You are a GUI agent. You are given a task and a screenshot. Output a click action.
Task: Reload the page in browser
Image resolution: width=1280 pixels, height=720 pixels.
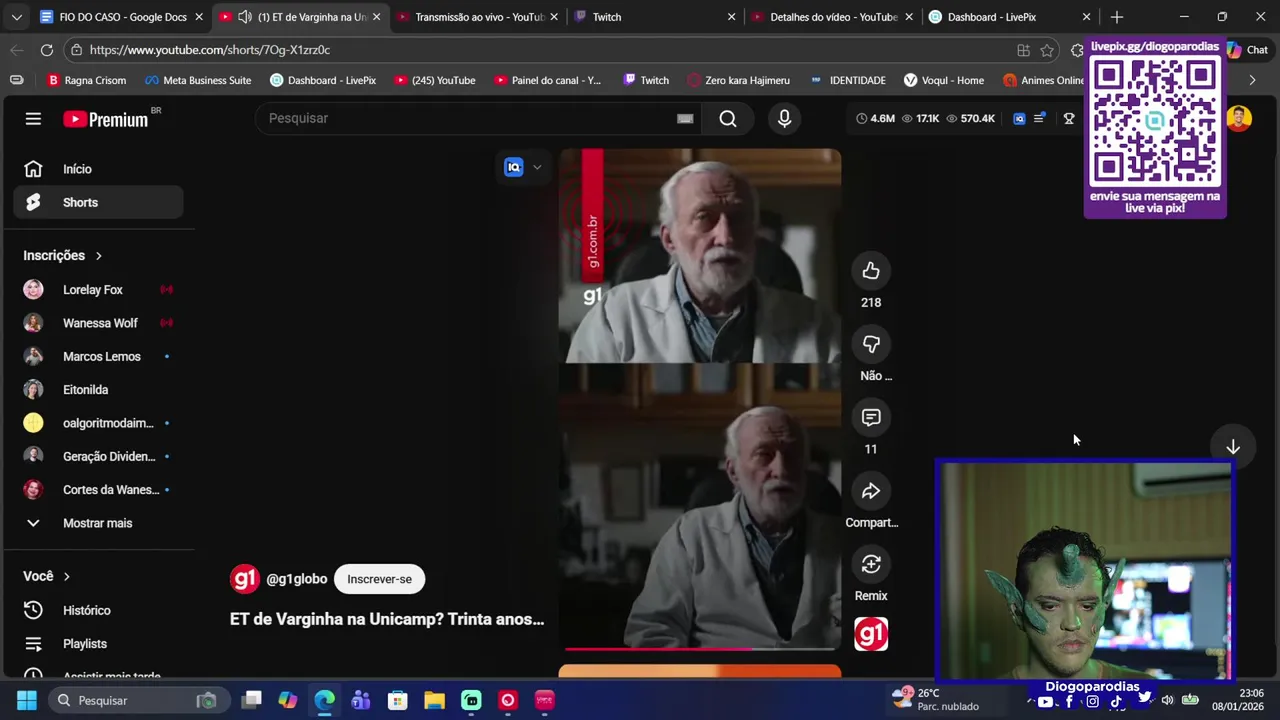[47, 50]
